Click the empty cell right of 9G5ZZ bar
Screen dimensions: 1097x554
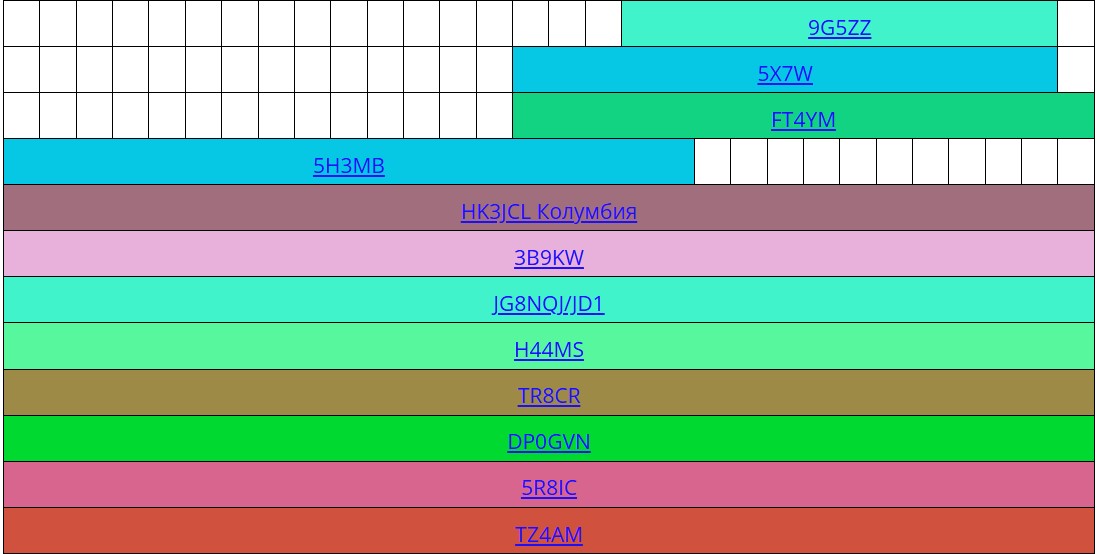(x=1076, y=24)
